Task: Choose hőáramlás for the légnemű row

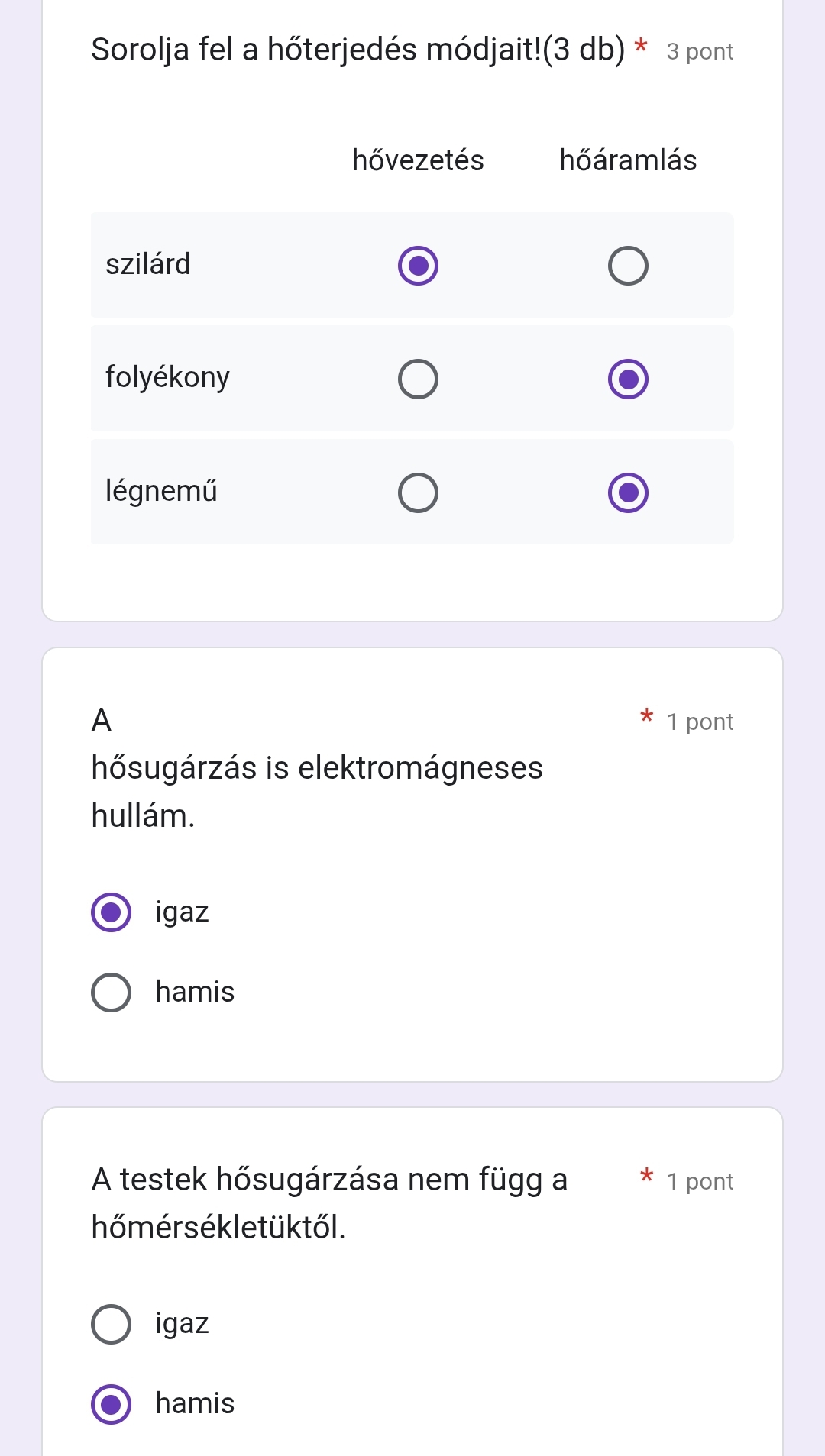Action: pyautogui.click(x=628, y=492)
